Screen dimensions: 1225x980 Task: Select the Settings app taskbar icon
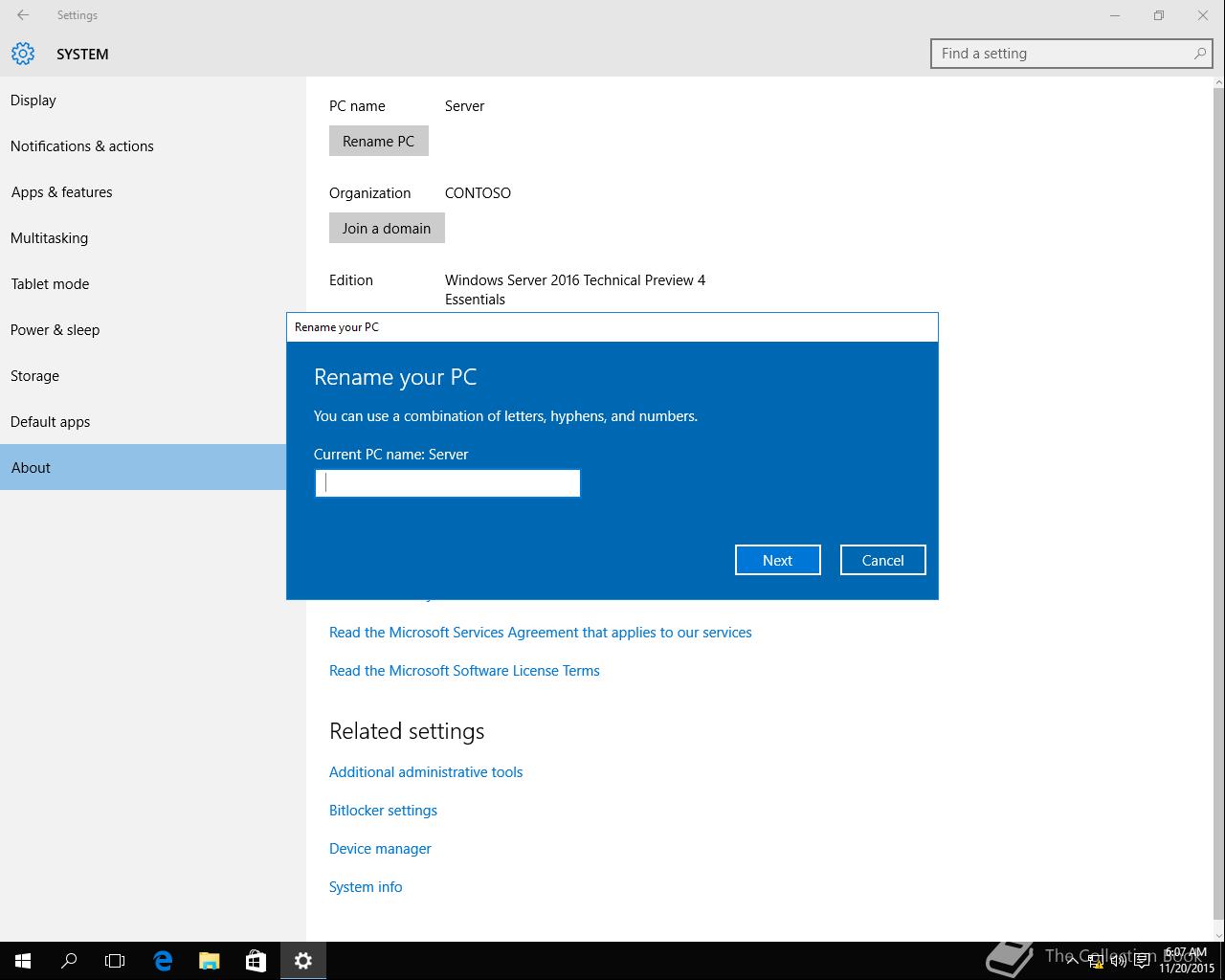click(x=303, y=961)
